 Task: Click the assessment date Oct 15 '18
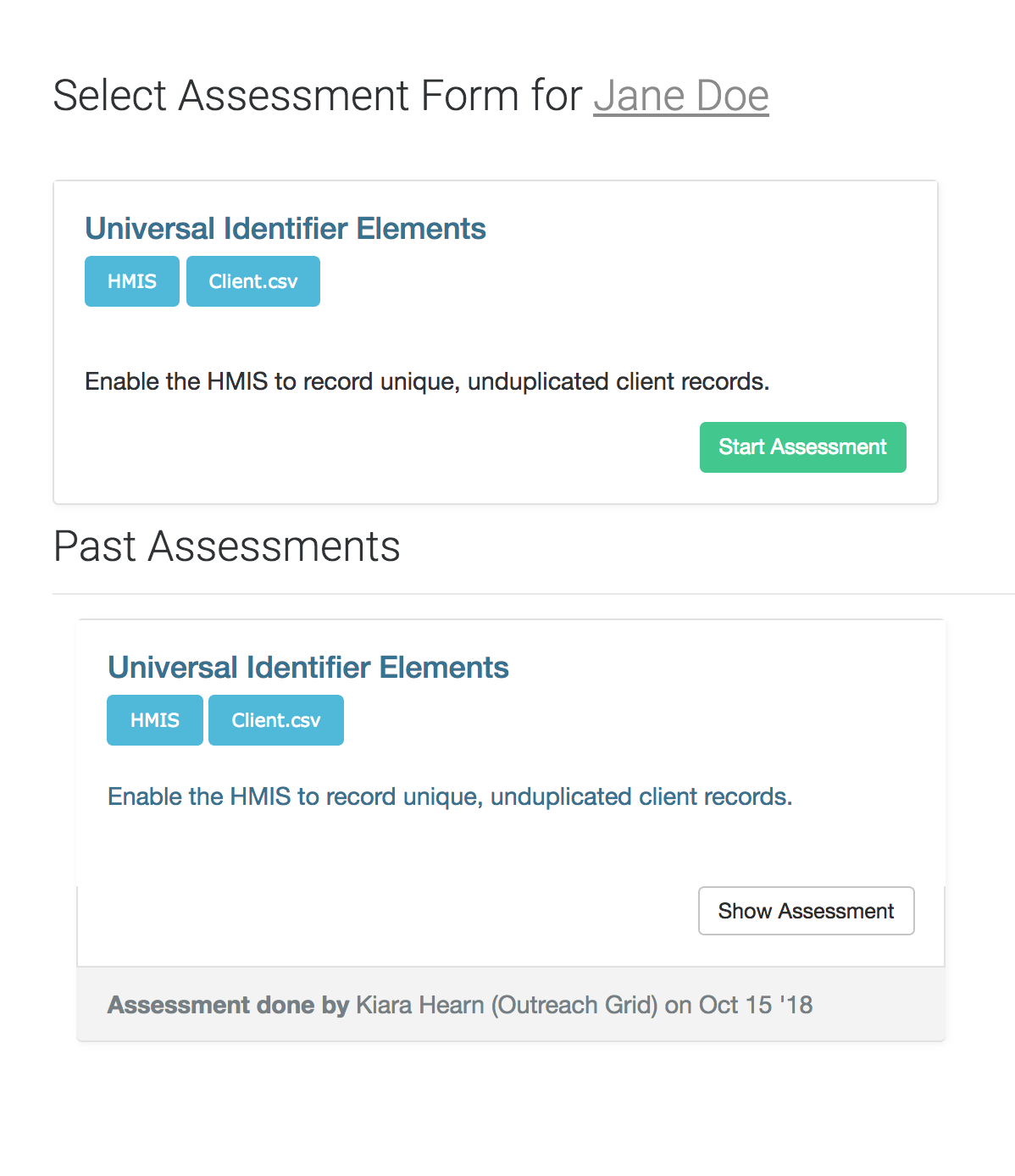click(756, 1005)
